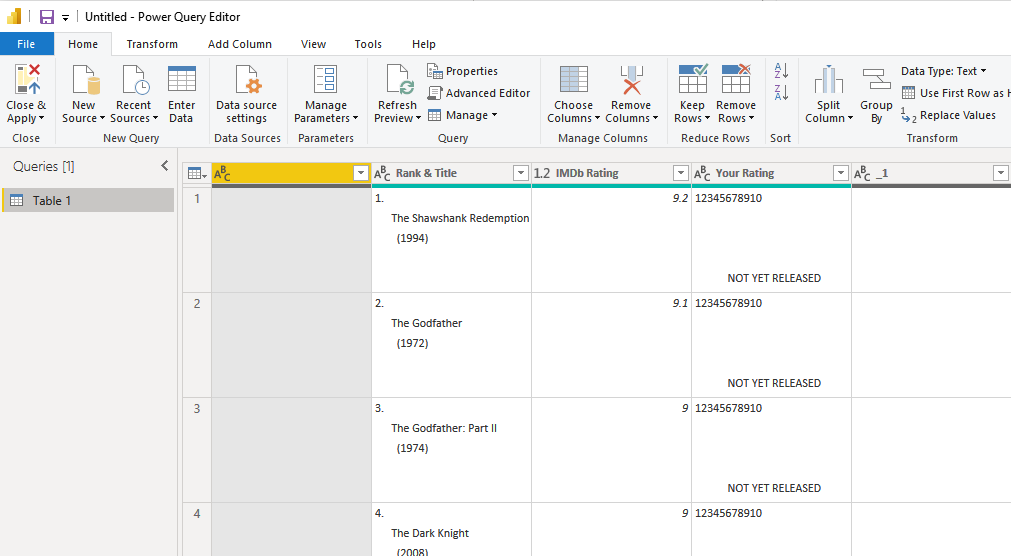Open Data source settings

coord(246,80)
